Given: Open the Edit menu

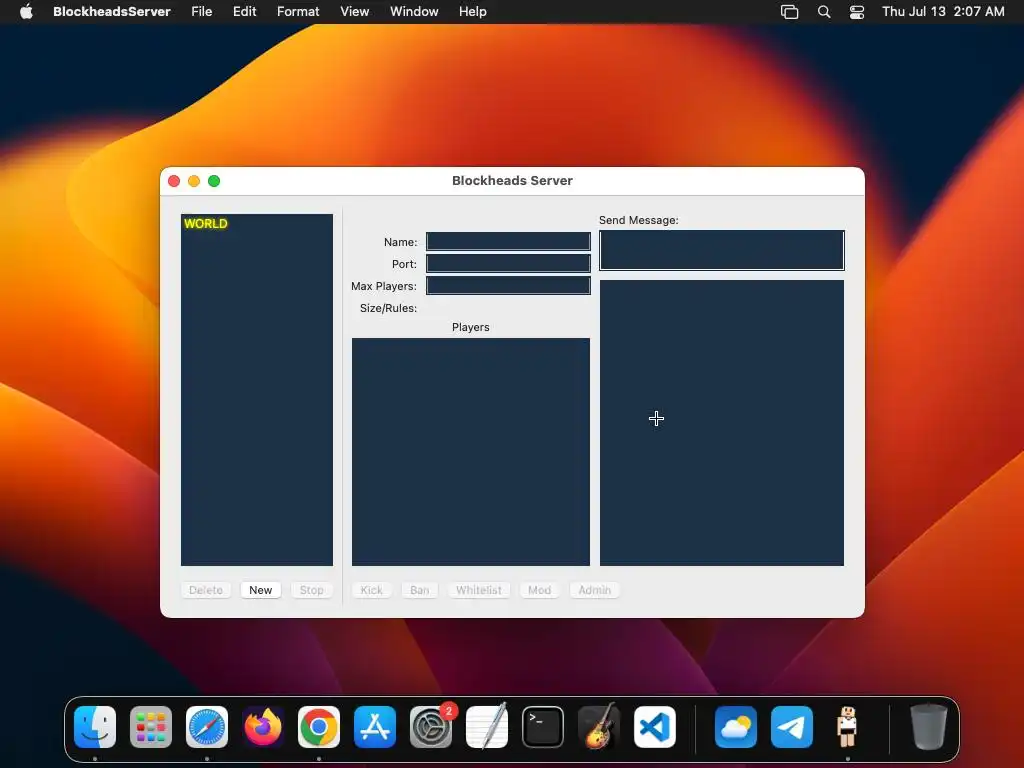Looking at the screenshot, I should (244, 12).
